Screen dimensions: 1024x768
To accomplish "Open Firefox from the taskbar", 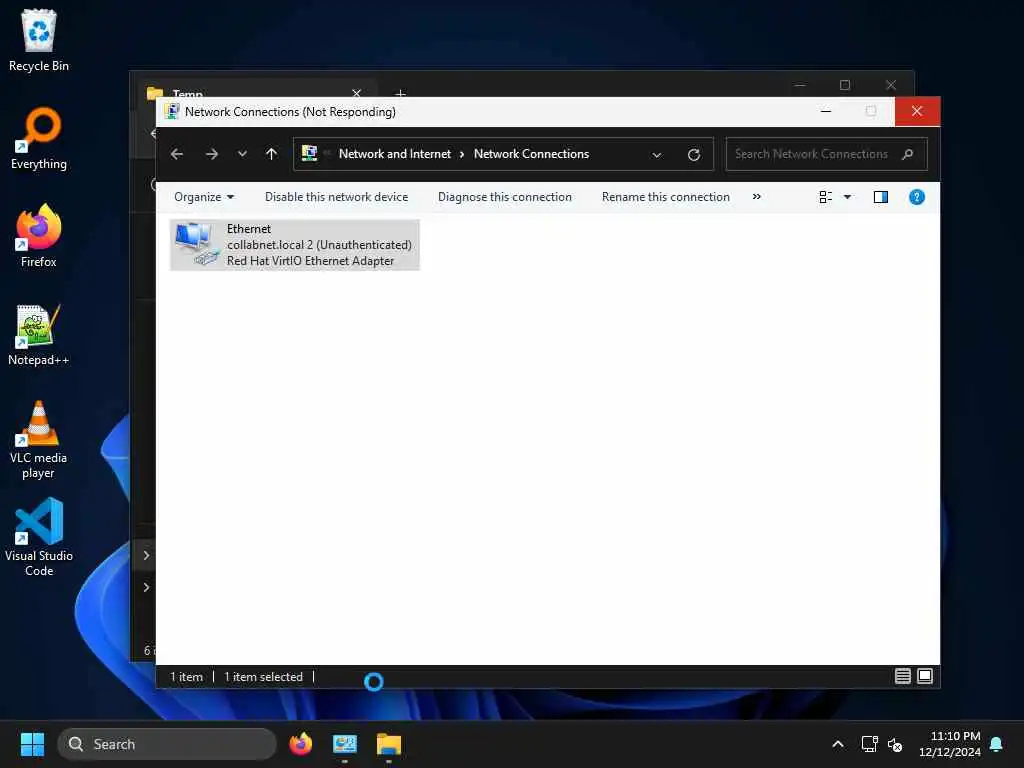I will 300,744.
